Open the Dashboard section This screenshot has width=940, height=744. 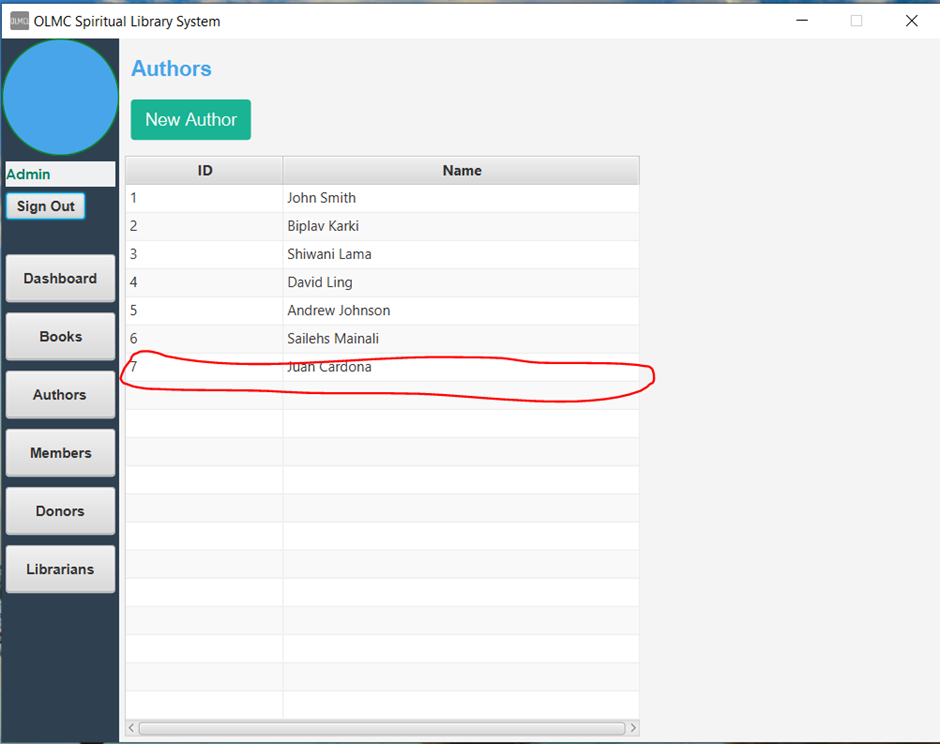coord(60,278)
